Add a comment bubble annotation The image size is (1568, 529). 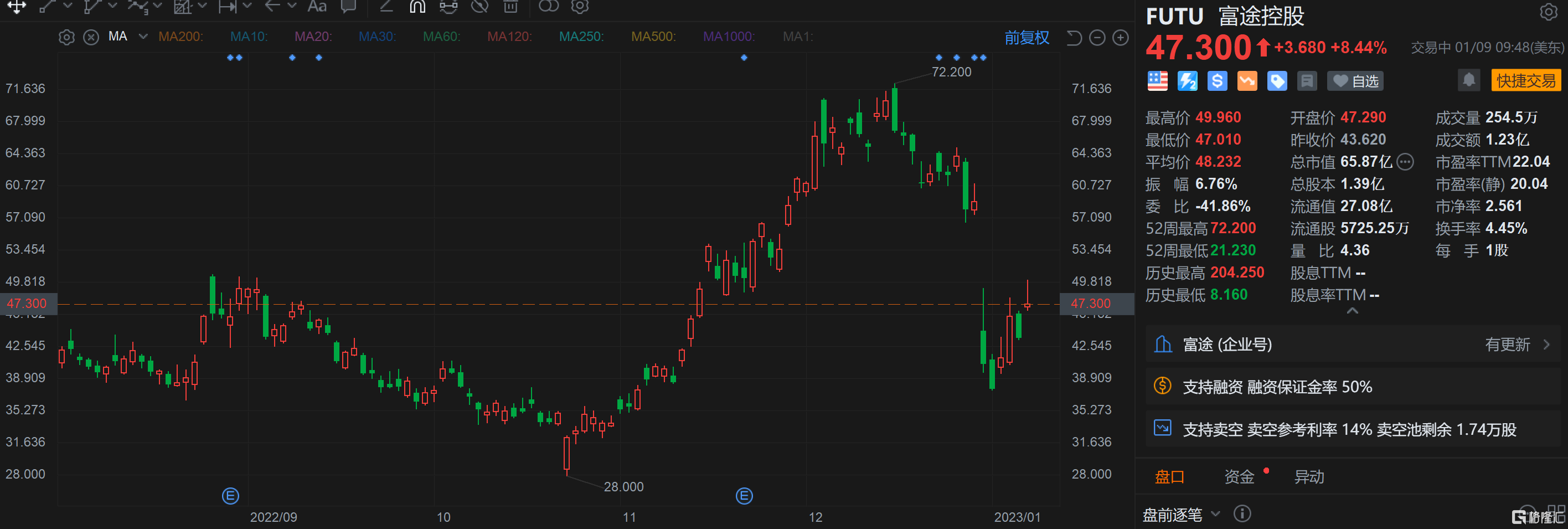pos(349,6)
